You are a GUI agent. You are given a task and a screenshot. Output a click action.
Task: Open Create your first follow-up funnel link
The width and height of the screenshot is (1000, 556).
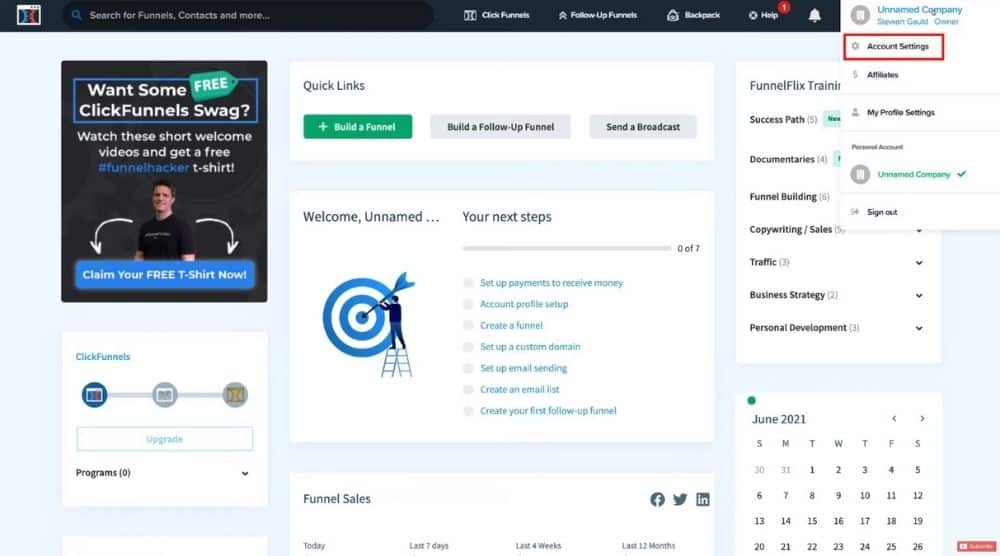tap(548, 411)
